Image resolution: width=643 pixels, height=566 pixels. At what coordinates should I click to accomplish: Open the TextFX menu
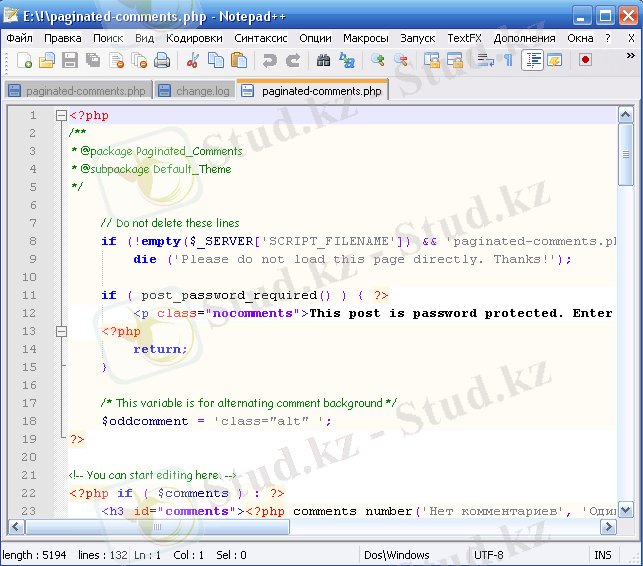464,38
